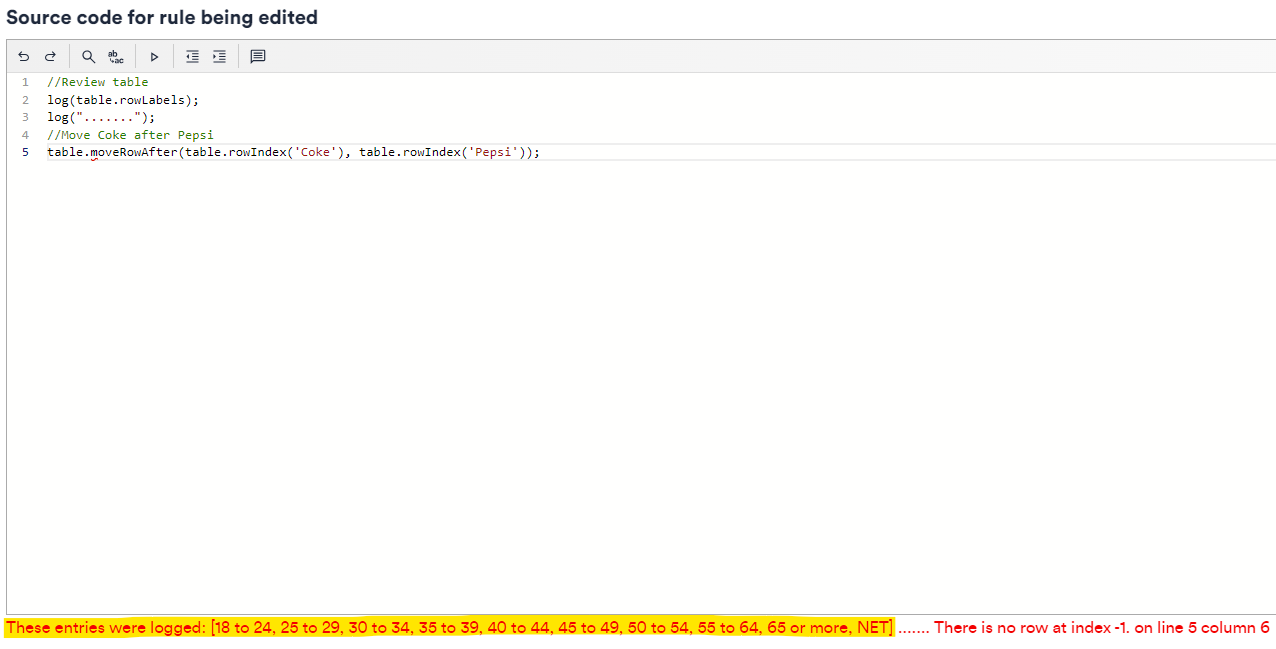Viewport: 1276px width, 649px height.
Task: Click empty area of the code editor
Action: (640, 380)
